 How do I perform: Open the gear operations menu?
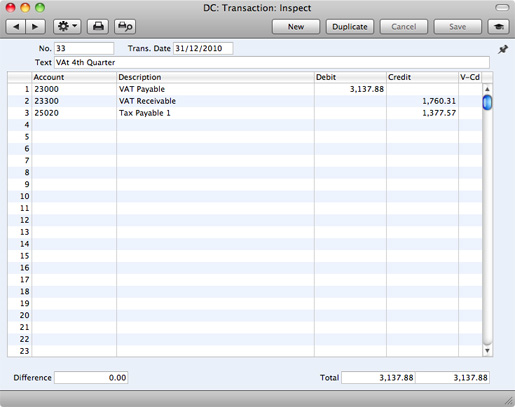(x=67, y=27)
